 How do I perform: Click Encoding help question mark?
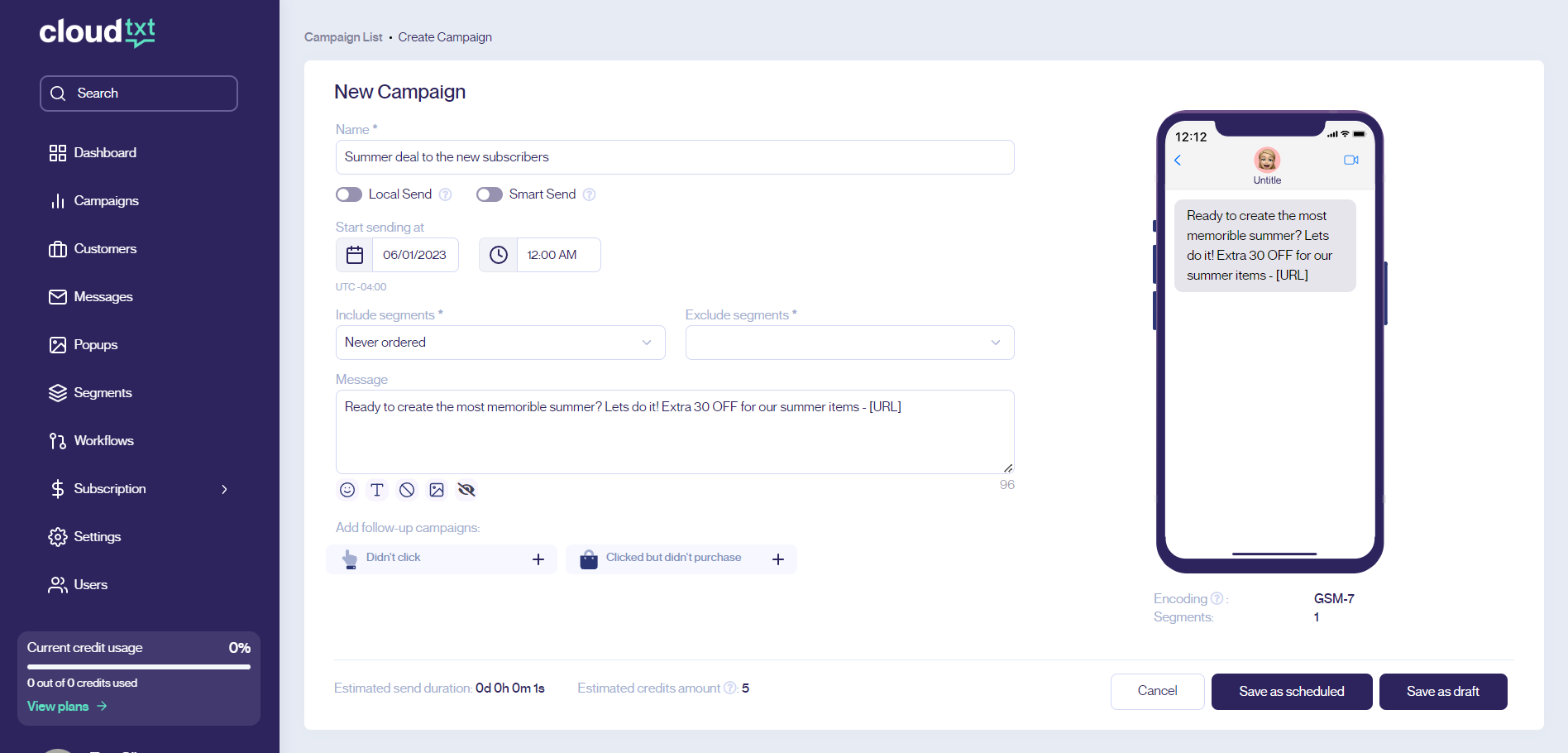tap(1217, 598)
